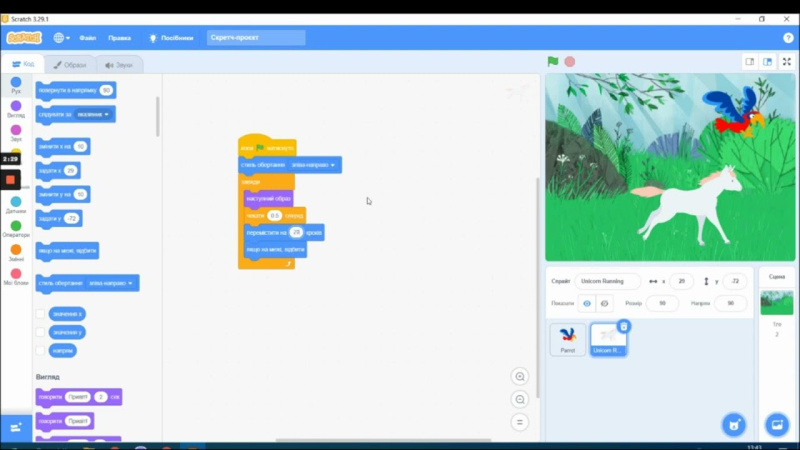Select the Parrot sprite thumbnail
The image size is (800, 450).
coord(568,339)
